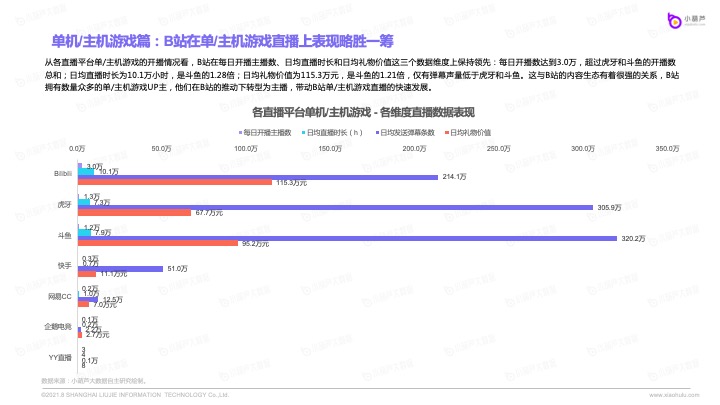The width and height of the screenshot is (720, 405).
Task: Click the Bilibili axis category label
Action: tap(62, 174)
